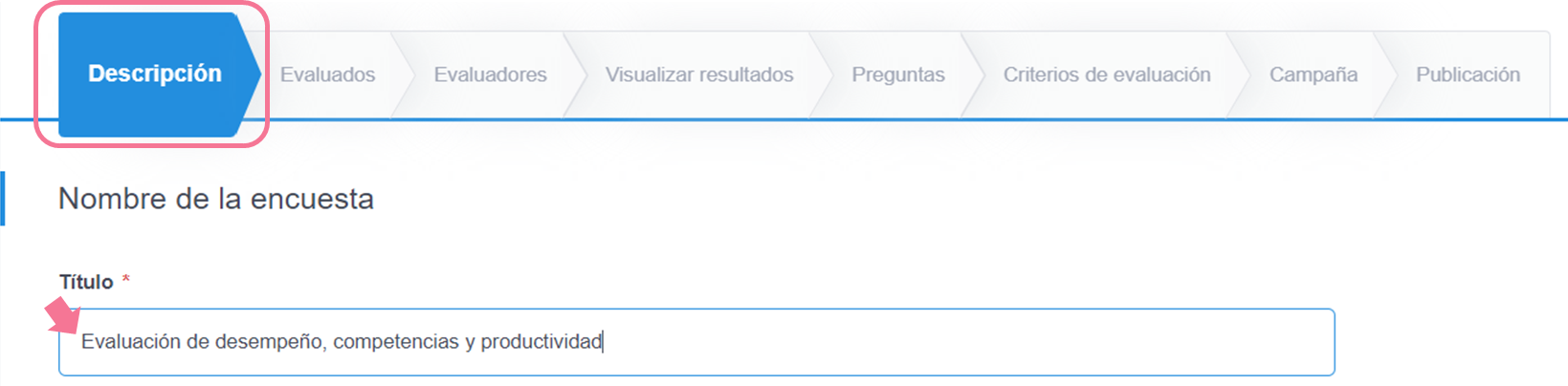
Task: Click the Título field label
Action: (x=86, y=282)
